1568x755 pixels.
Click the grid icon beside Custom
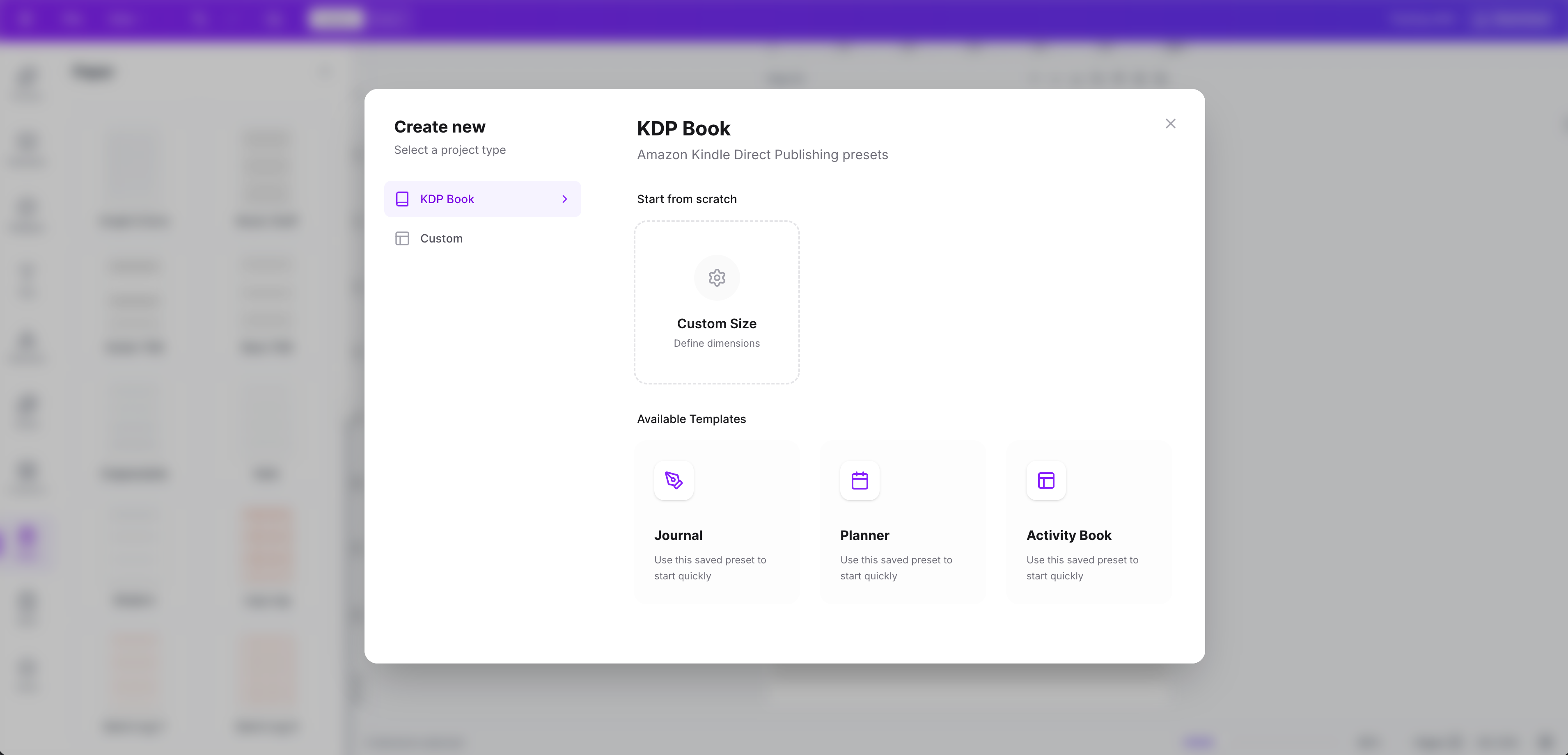[x=402, y=238]
